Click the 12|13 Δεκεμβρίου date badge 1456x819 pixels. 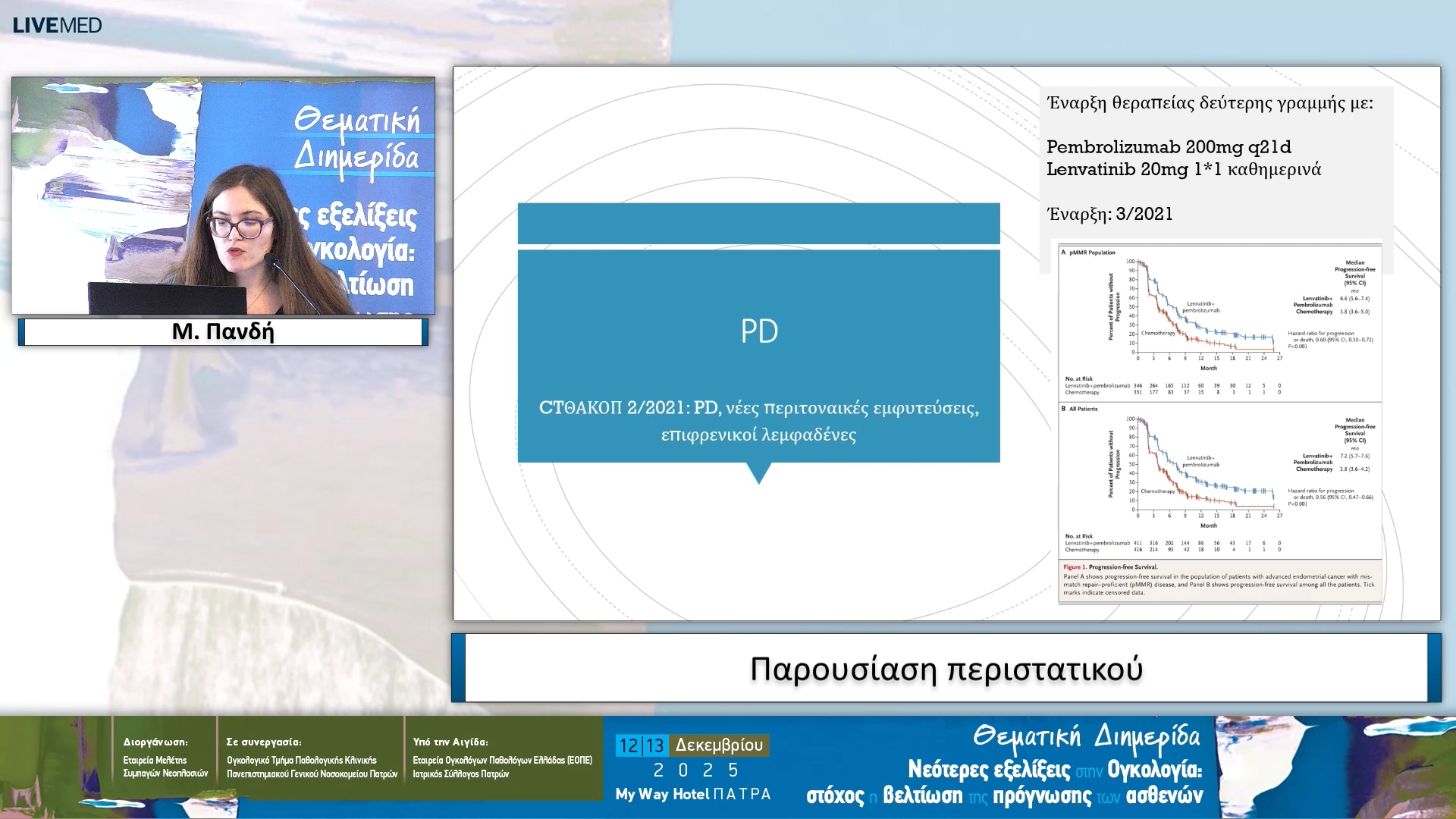tap(692, 745)
